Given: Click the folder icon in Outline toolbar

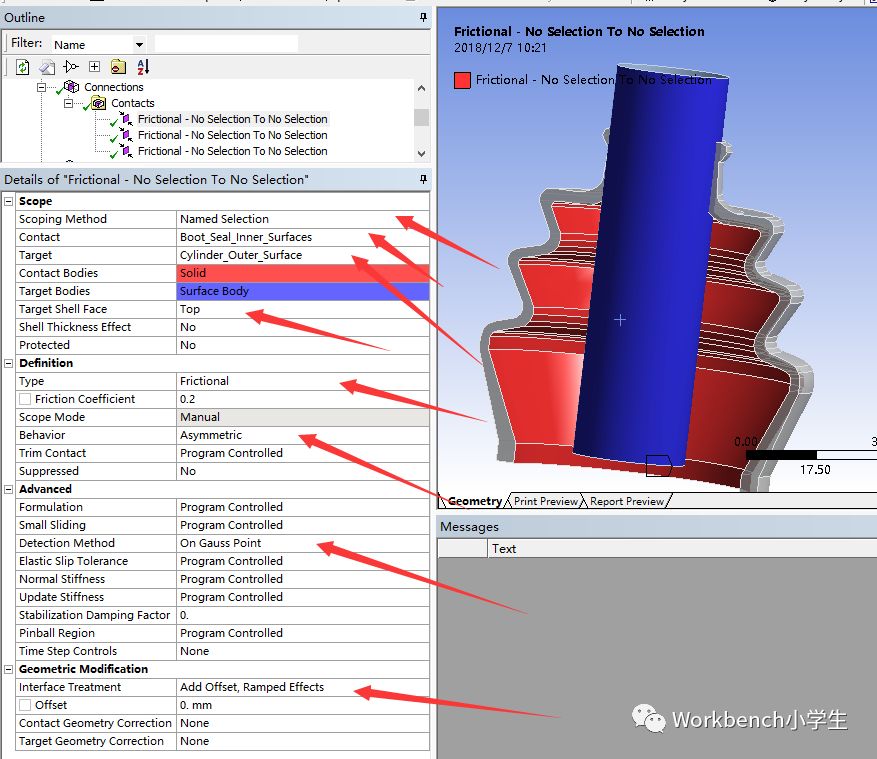Looking at the screenshot, I should pos(118,67).
